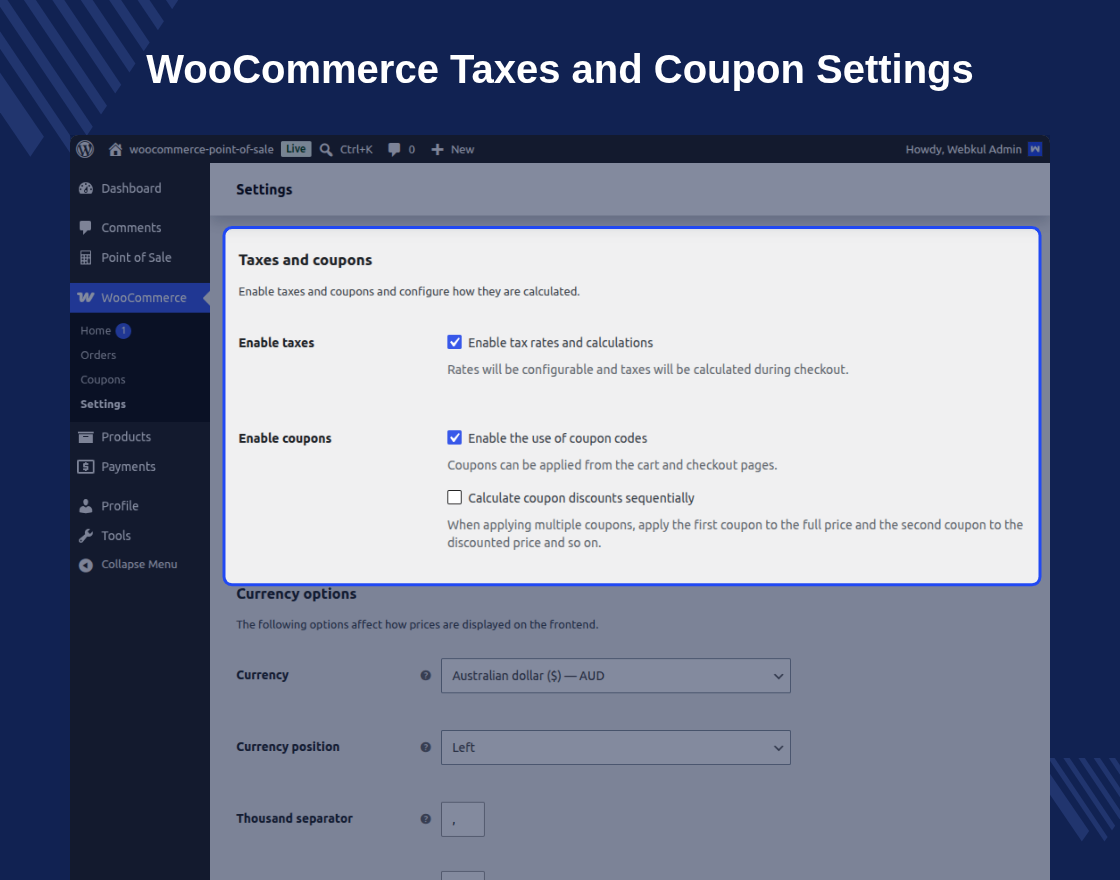Image resolution: width=1120 pixels, height=880 pixels.
Task: Click help icon next to Currency position
Action: tap(426, 747)
